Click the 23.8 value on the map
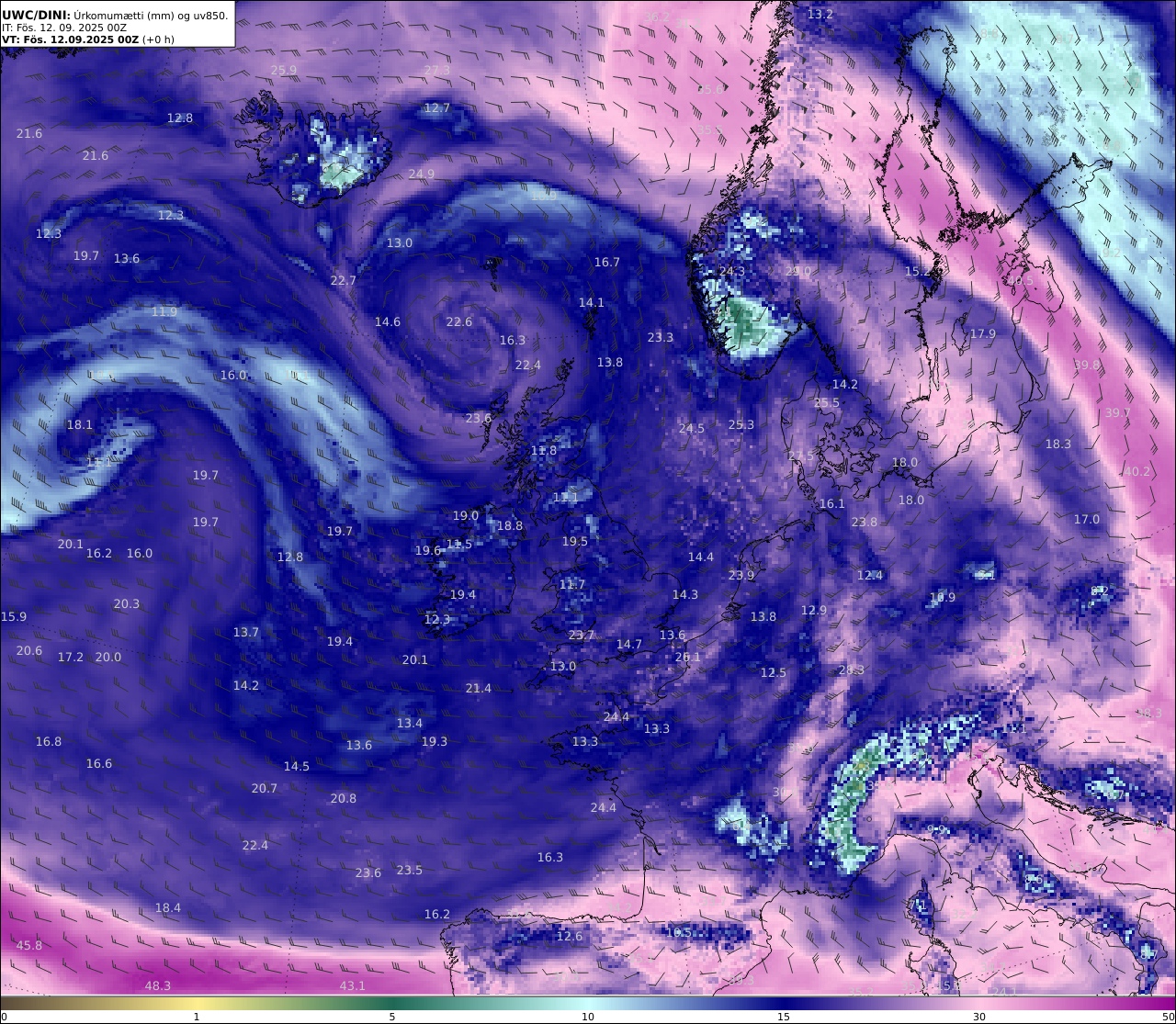 tap(865, 523)
